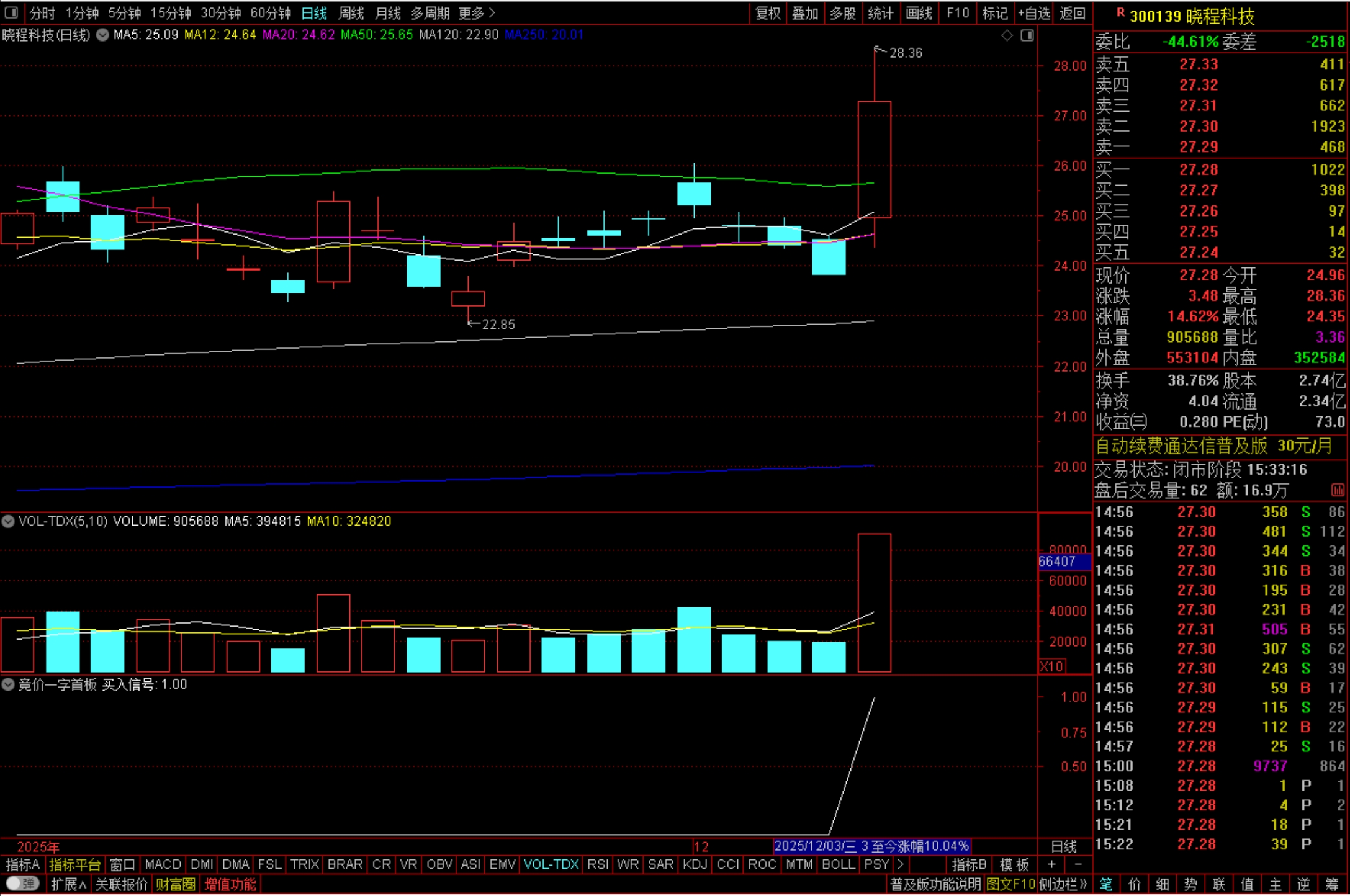Toggle the circle arrow beside VOL-TDX header

[x=8, y=521]
